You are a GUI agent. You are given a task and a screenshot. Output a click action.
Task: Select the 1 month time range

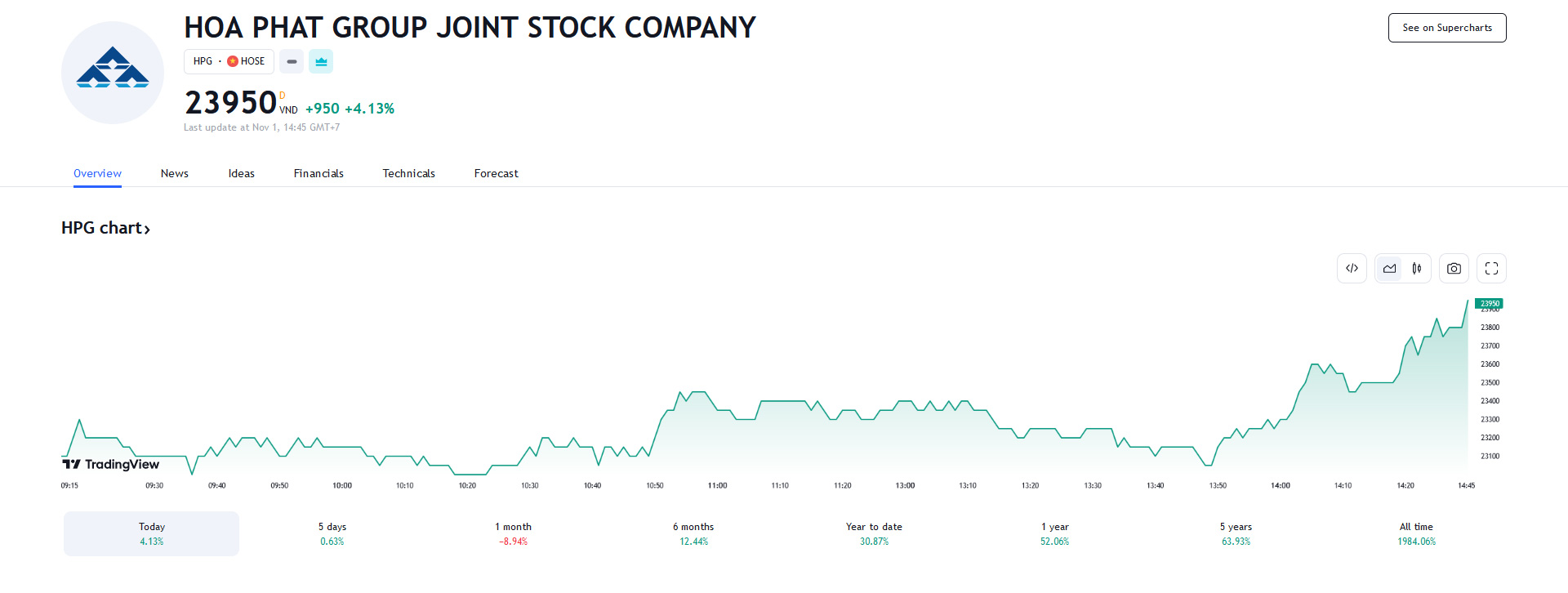click(513, 533)
